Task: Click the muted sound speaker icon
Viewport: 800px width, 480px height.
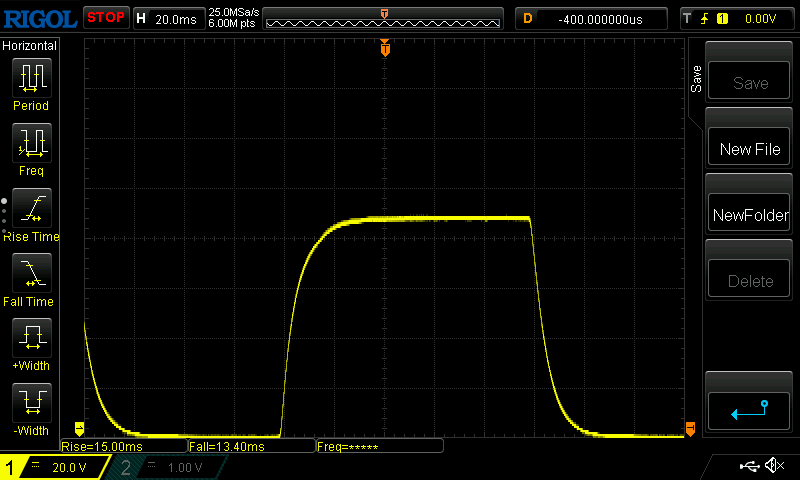Action: (x=774, y=465)
